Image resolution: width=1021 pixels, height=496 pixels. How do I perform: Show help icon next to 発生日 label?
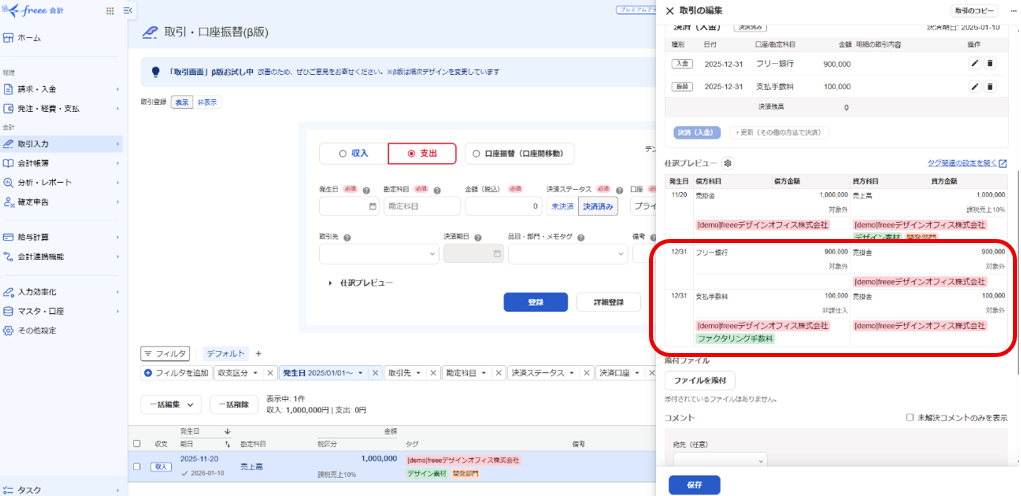366,191
